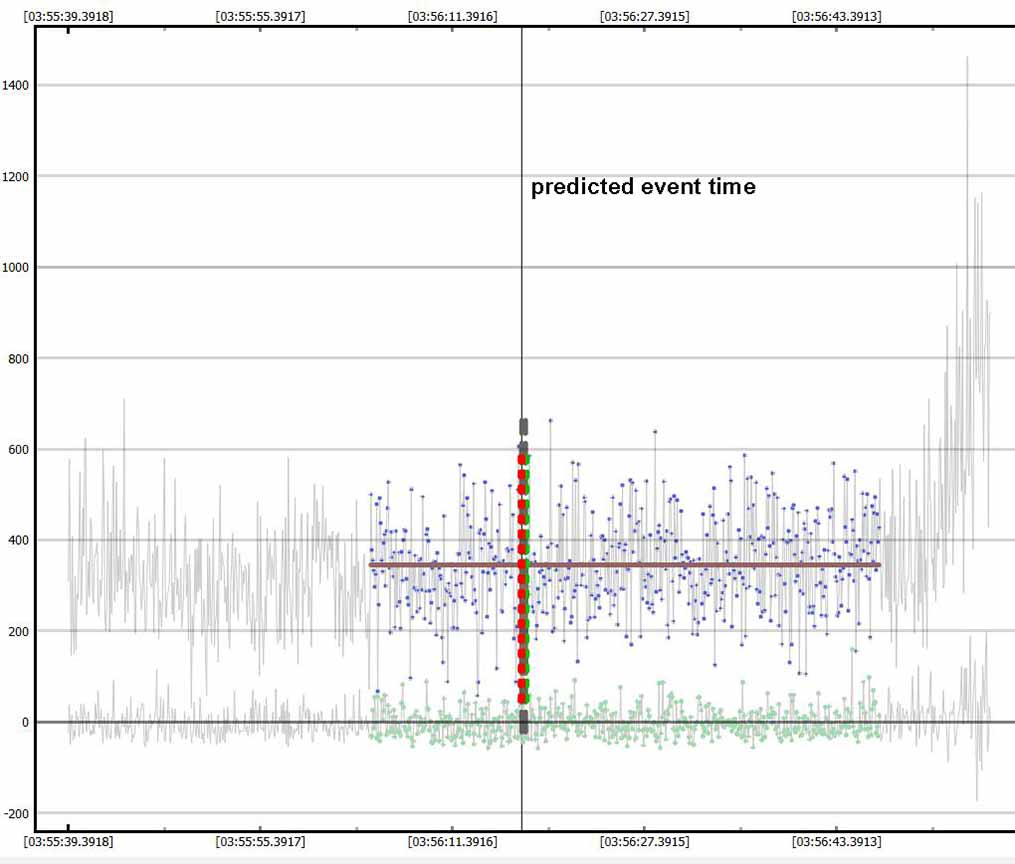Click the top 03:56:27.3915 time label
Viewport: 1015px width, 864px height.
tap(644, 16)
